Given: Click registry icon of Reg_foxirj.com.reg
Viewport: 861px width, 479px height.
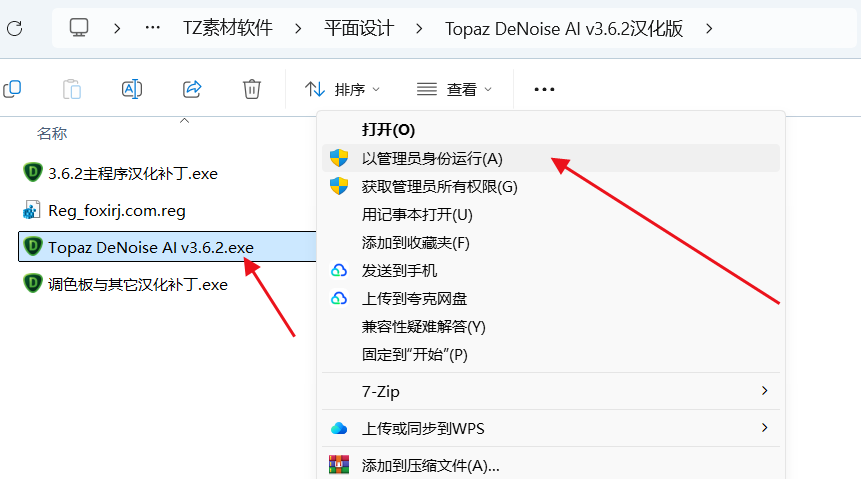Looking at the screenshot, I should [x=31, y=210].
